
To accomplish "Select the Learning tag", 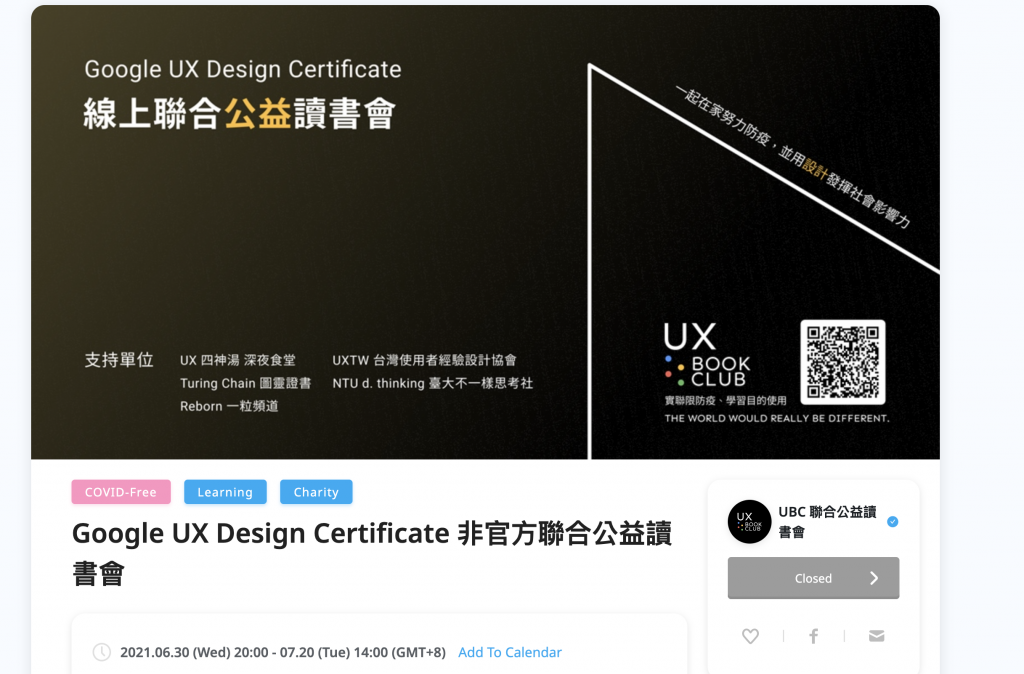I will [225, 492].
